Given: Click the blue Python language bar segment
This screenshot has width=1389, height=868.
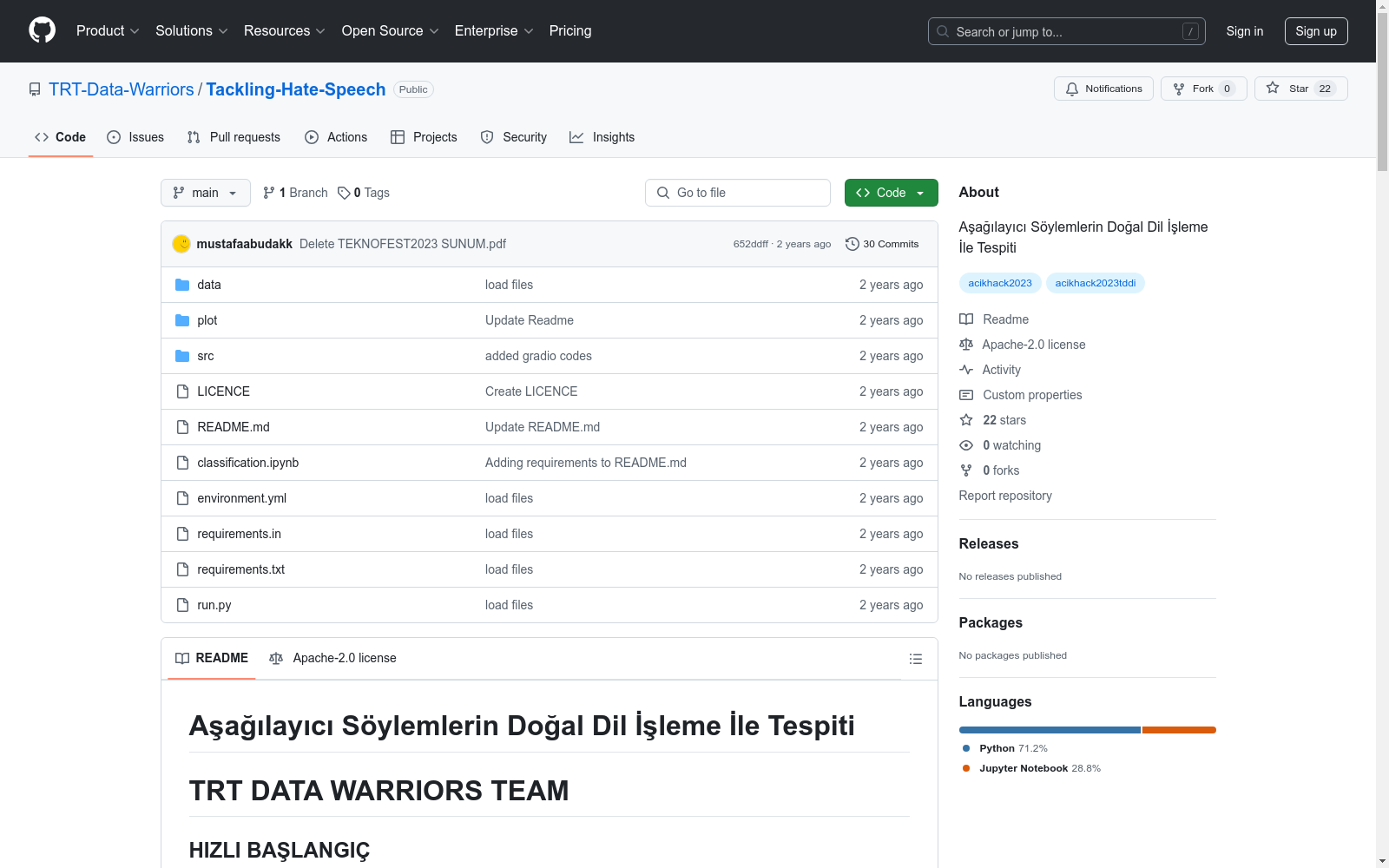Looking at the screenshot, I should pos(1050,730).
